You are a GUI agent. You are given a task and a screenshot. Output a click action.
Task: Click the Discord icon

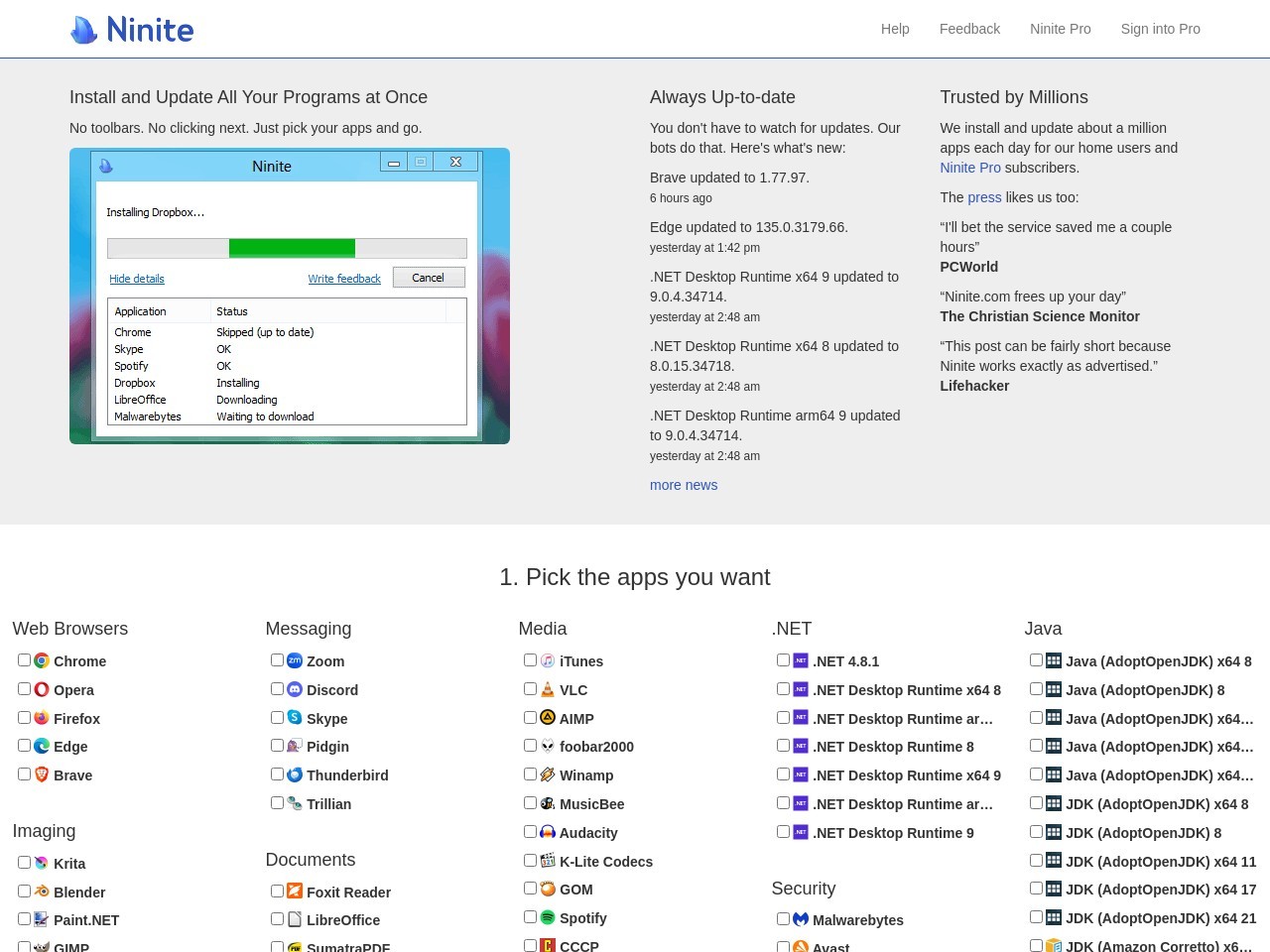295,689
